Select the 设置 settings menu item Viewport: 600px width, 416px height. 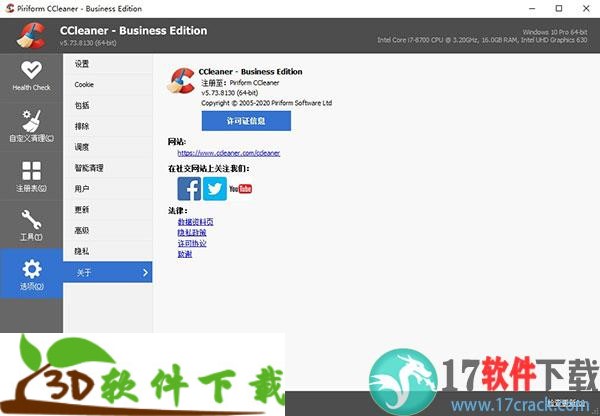point(108,64)
